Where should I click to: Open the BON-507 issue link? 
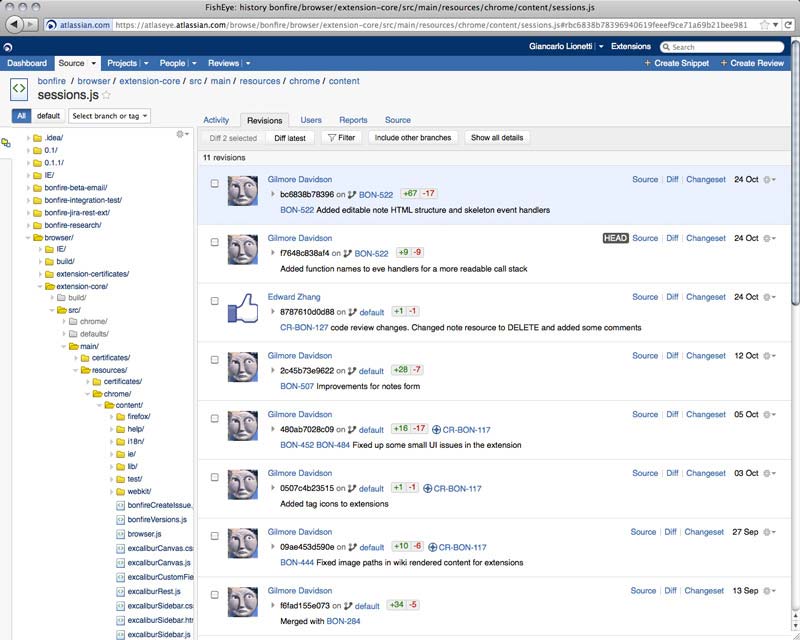point(297,386)
